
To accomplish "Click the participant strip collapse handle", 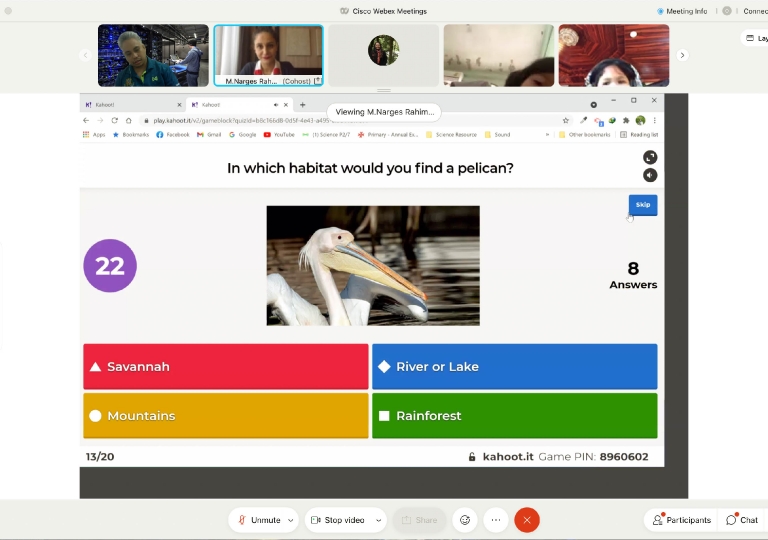I will click(x=384, y=91).
